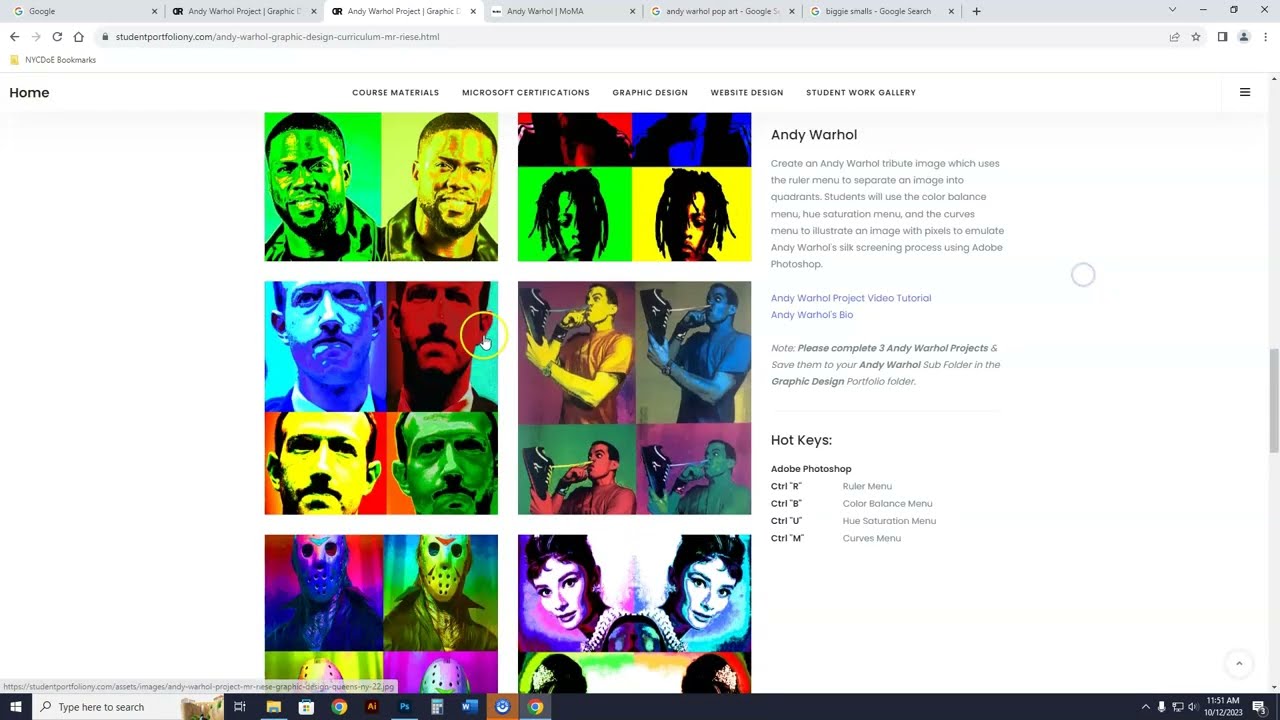
Task: Open Microsoft Word from the taskbar
Action: coord(469,707)
